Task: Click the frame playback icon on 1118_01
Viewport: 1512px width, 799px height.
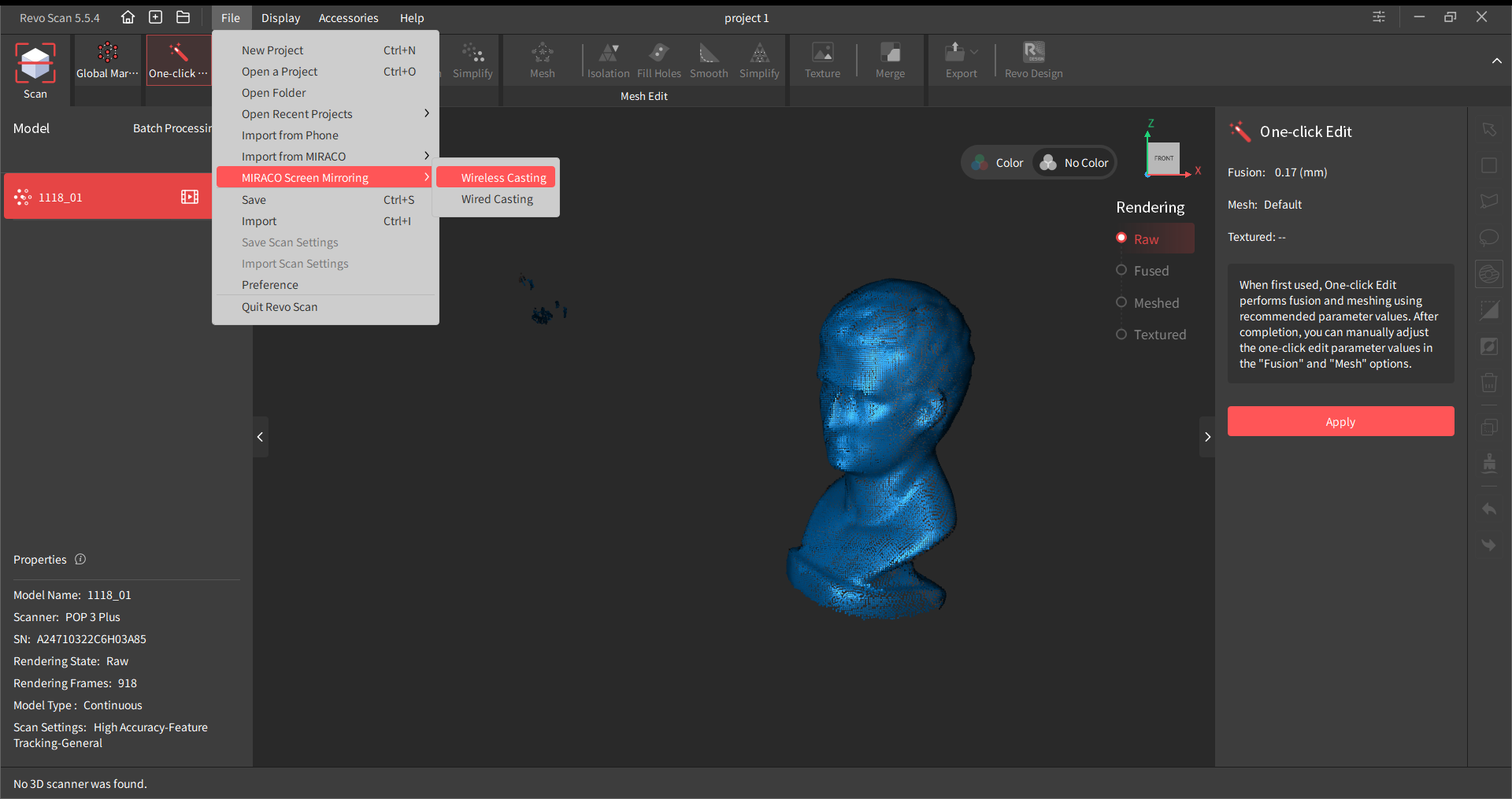Action: [190, 197]
